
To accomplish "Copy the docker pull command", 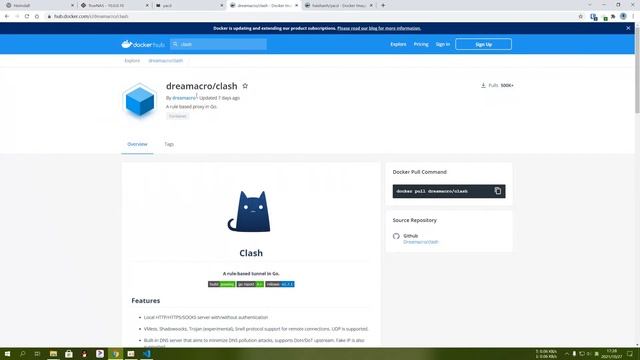I will tap(498, 191).
